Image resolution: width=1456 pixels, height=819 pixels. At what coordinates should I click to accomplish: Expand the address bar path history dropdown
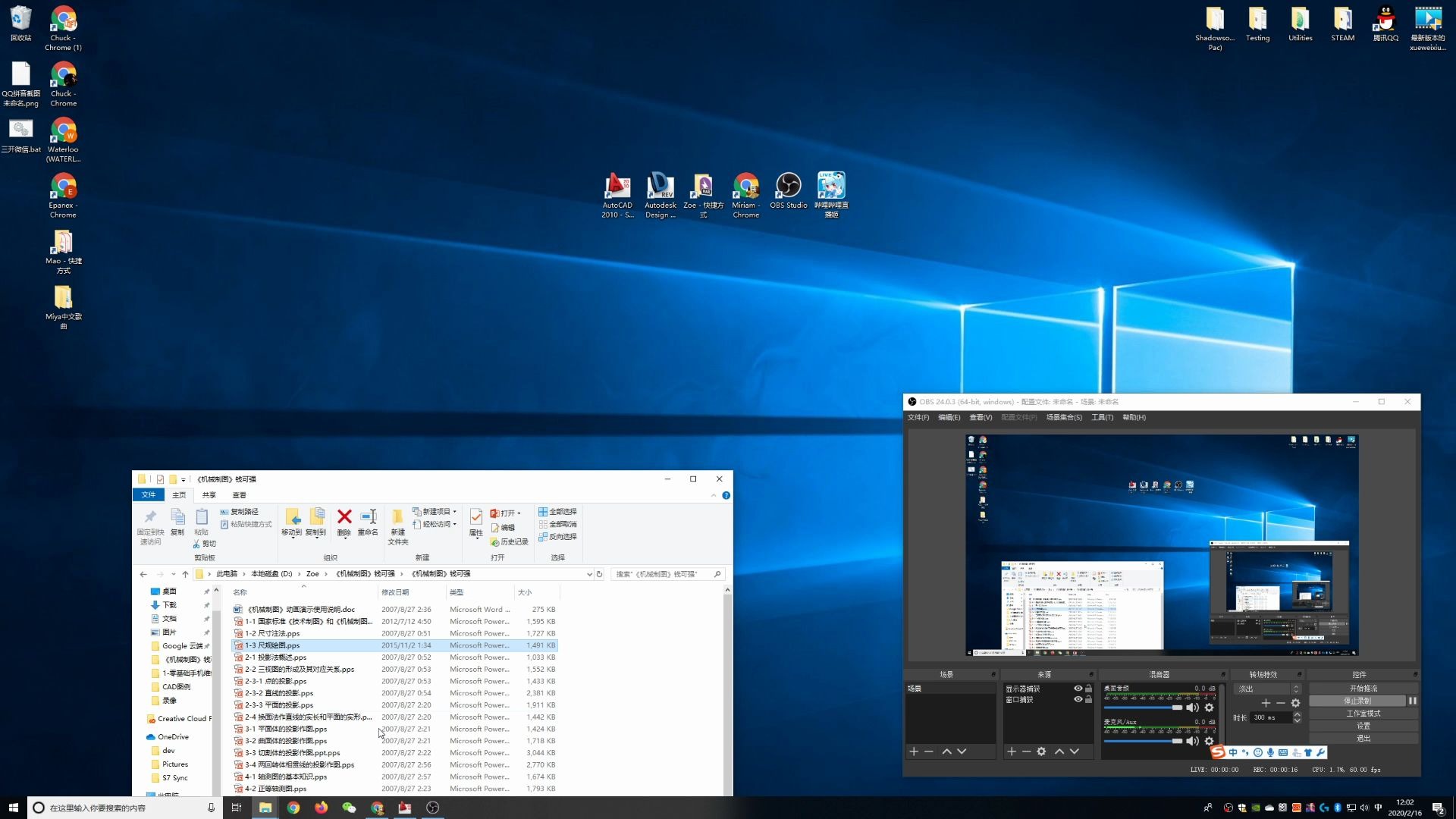[589, 574]
